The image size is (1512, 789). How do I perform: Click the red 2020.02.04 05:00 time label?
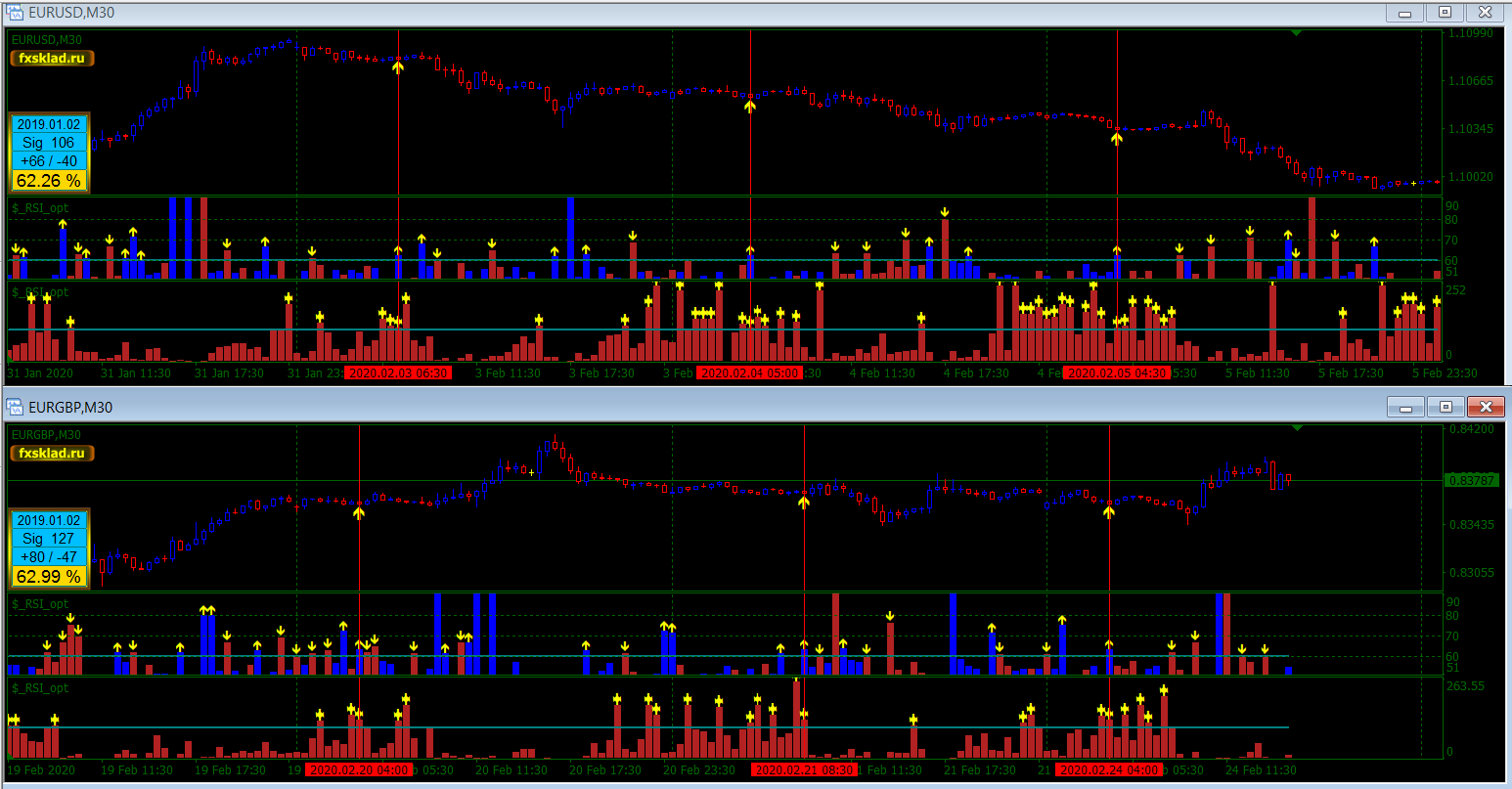click(750, 373)
